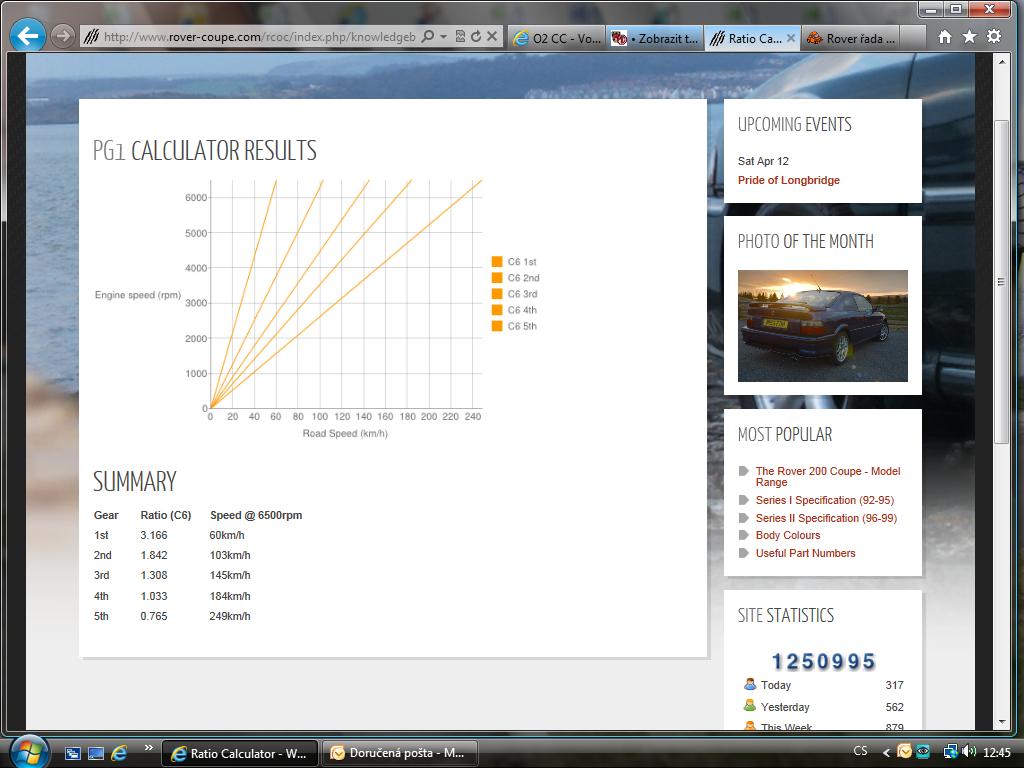The image size is (1024, 768).
Task: Adjust volume via system tray speaker icon
Action: click(x=969, y=752)
